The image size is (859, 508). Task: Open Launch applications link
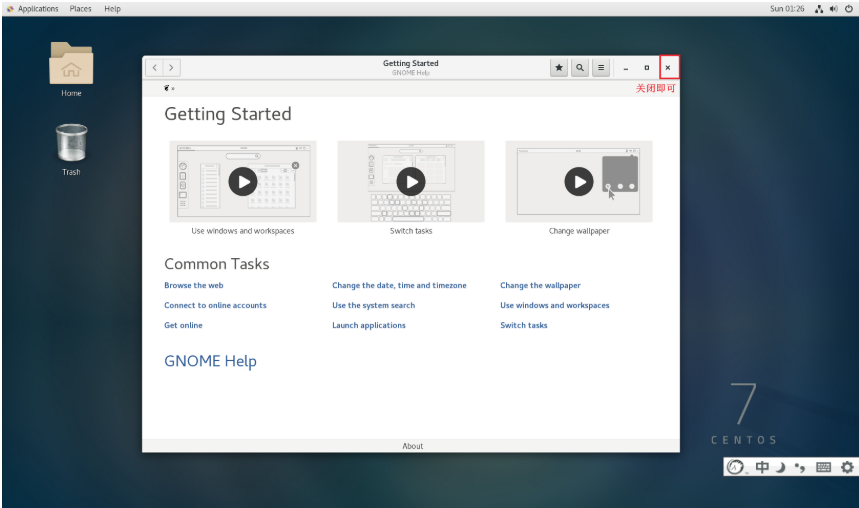click(x=369, y=325)
